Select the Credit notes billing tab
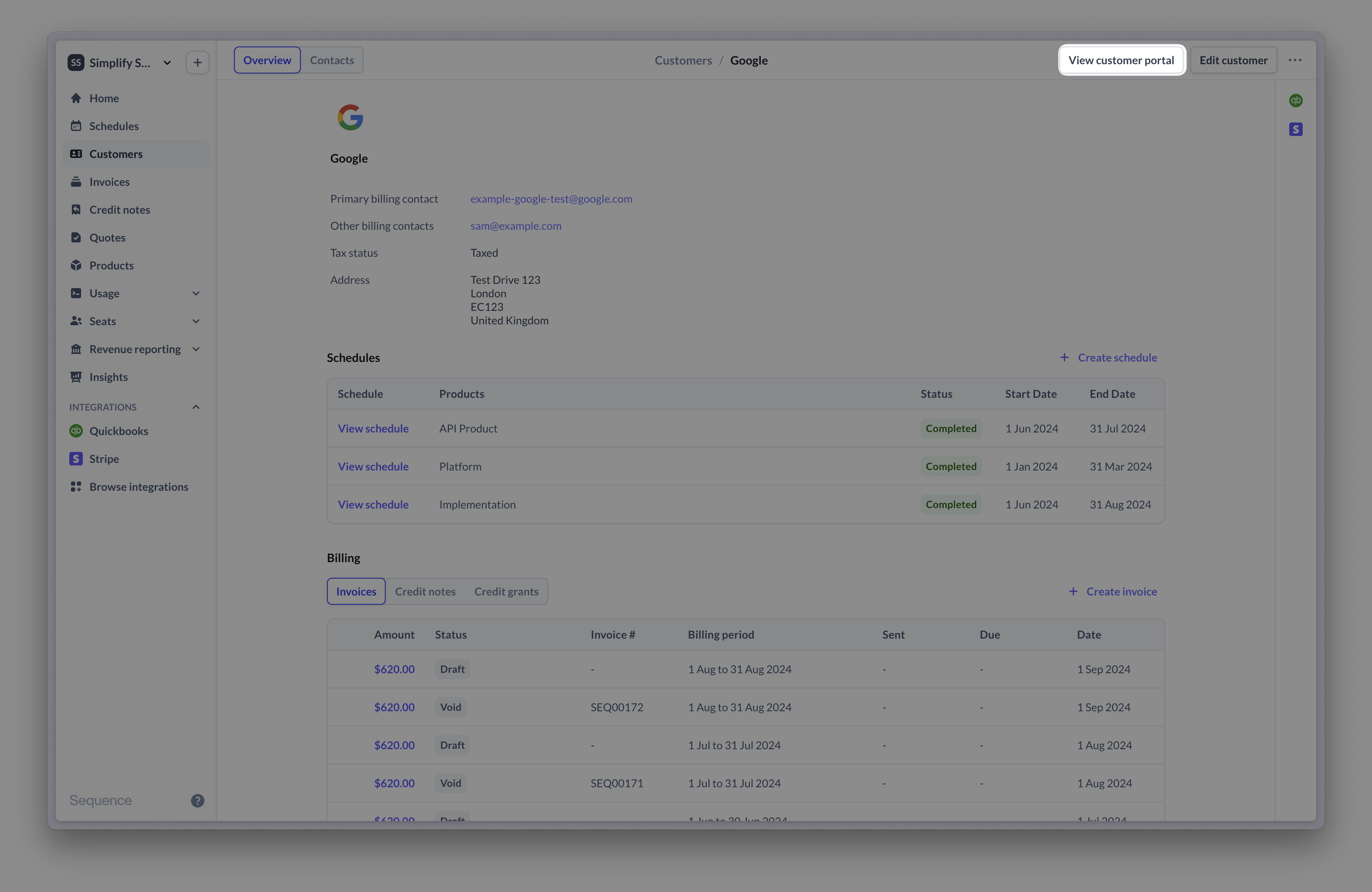Image resolution: width=1372 pixels, height=892 pixels. coord(425,591)
